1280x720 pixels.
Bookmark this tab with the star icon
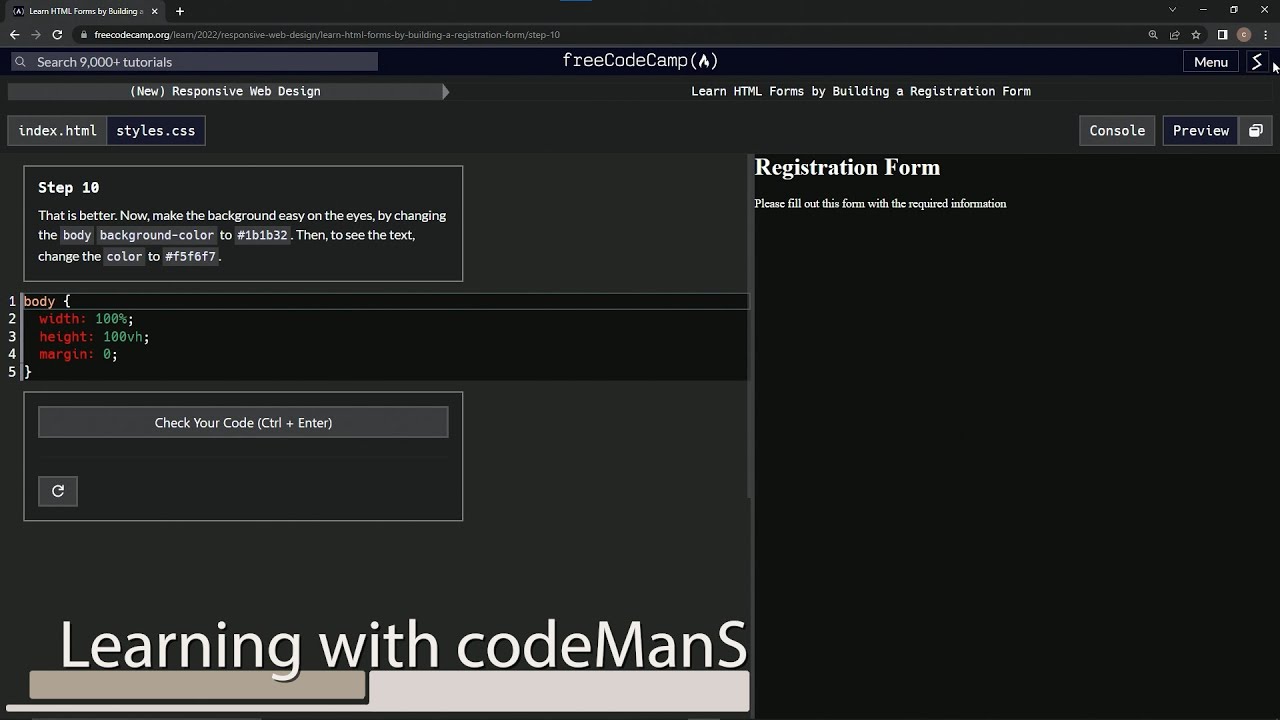1196,34
